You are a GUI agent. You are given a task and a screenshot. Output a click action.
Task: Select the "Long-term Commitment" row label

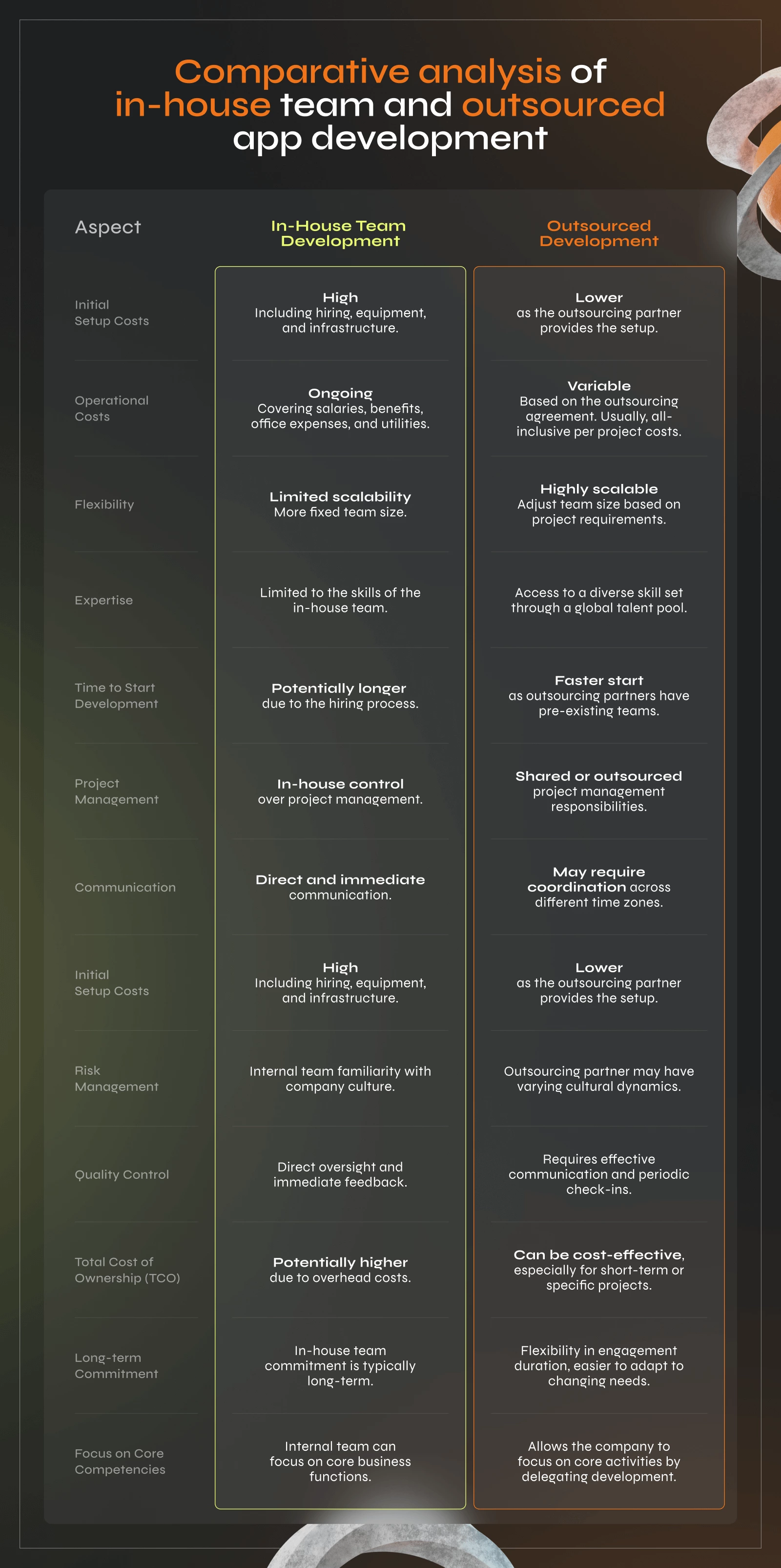point(116,1365)
